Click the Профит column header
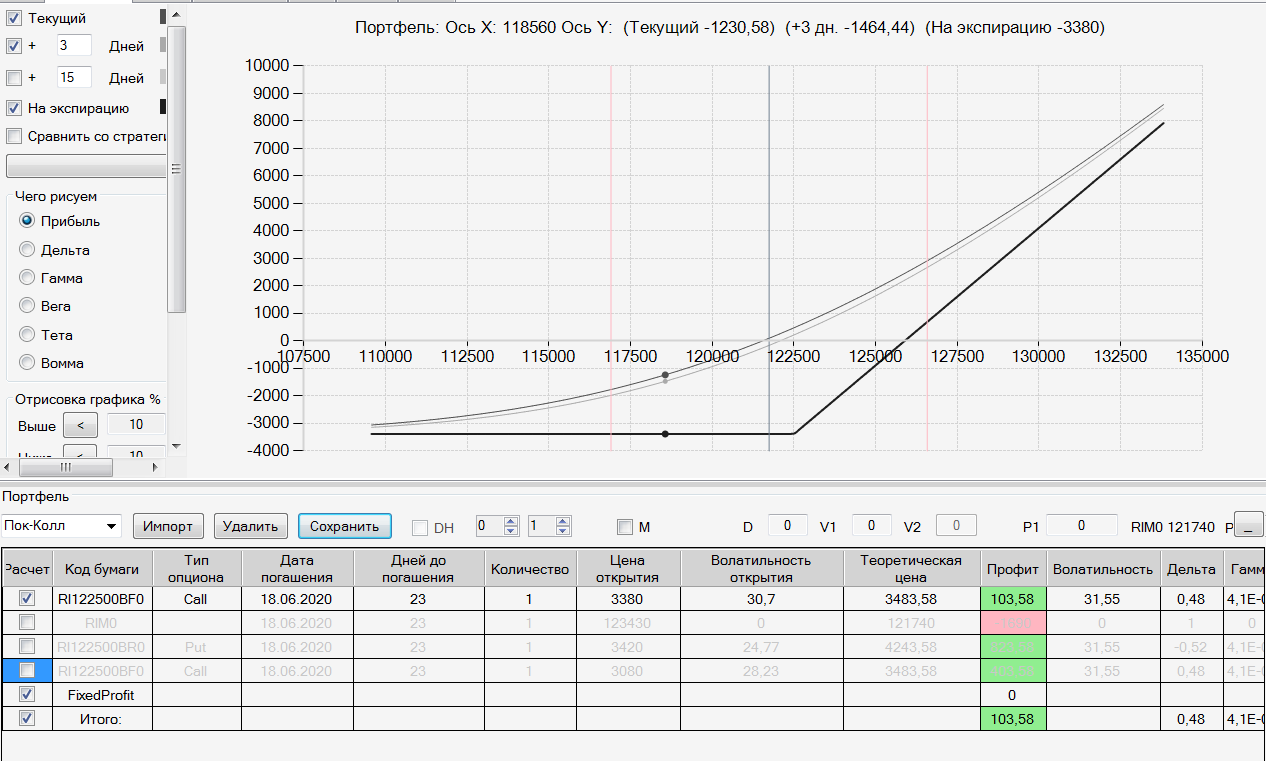The height and width of the screenshot is (761, 1266). pyautogui.click(x=1014, y=568)
